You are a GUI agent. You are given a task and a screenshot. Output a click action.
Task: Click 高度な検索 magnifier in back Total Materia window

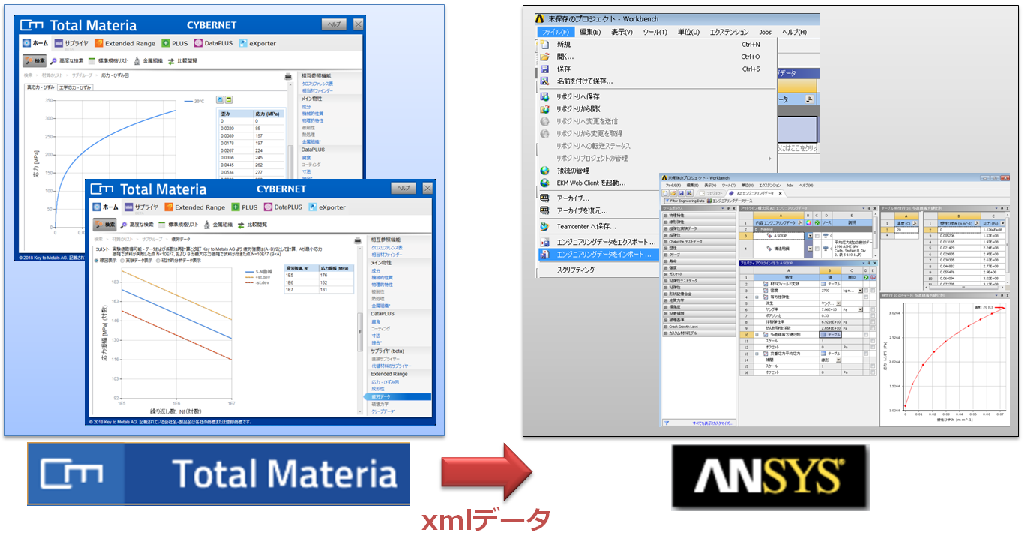[53, 60]
